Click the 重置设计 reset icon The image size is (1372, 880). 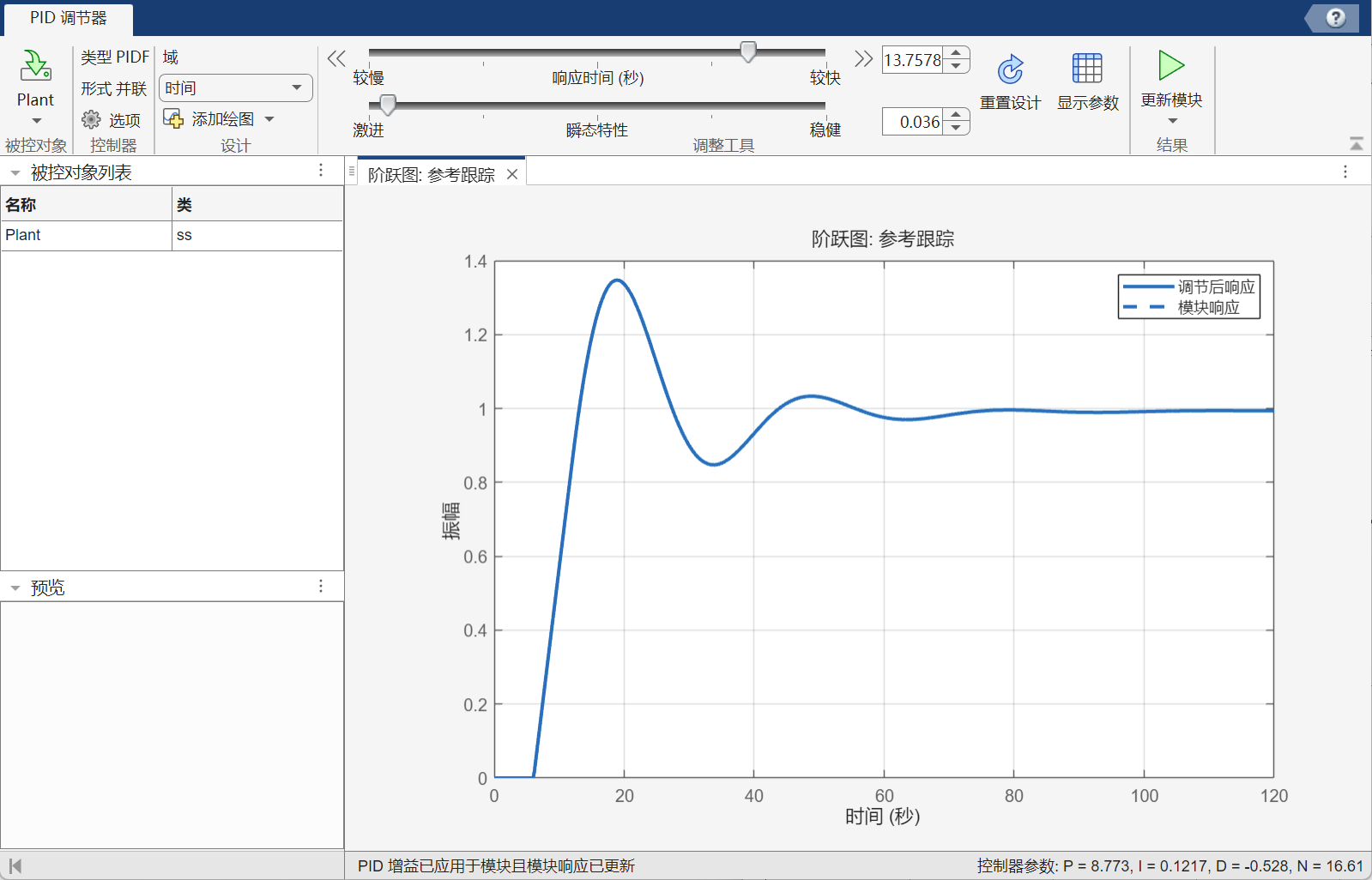1010,69
